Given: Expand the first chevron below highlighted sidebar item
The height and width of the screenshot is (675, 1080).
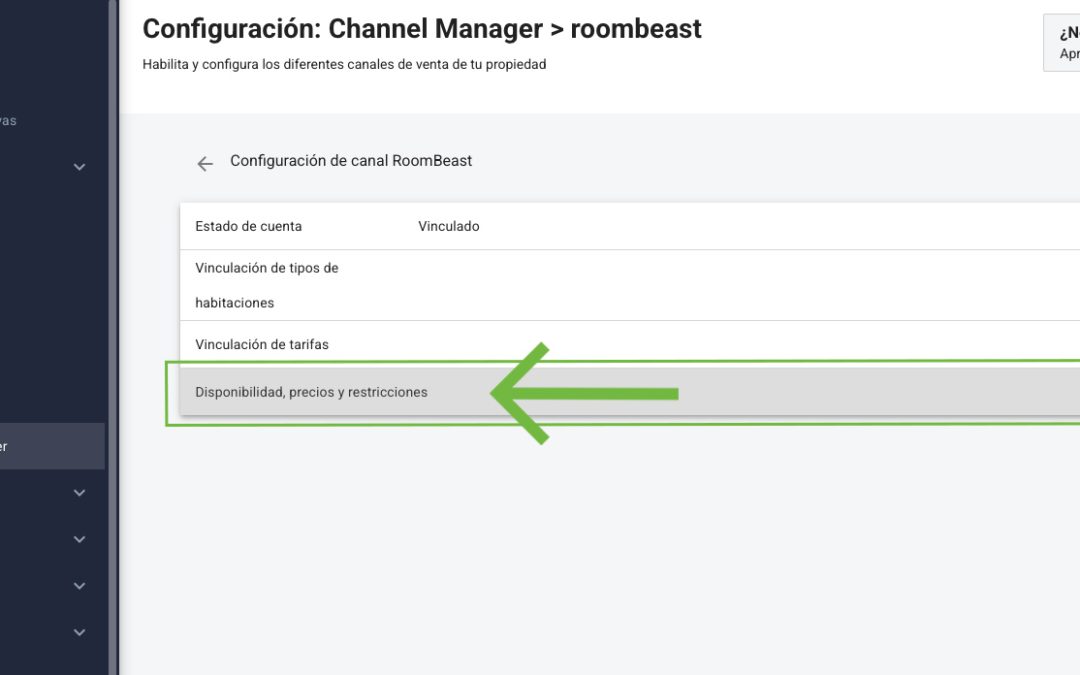Looking at the screenshot, I should click(x=79, y=492).
